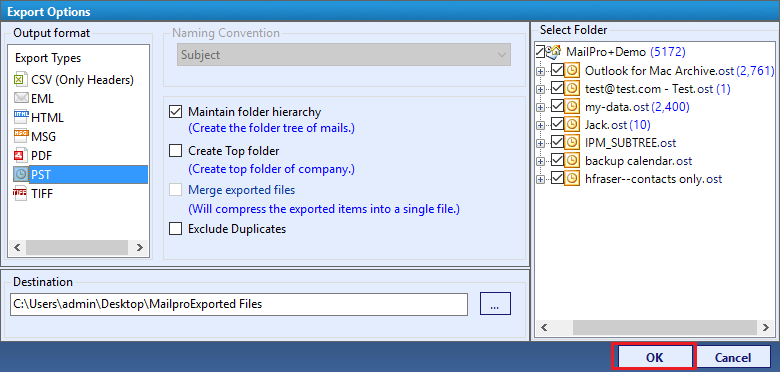Select the MailPro+Demo (5172) label
The width and height of the screenshot is (780, 372).
626,52
